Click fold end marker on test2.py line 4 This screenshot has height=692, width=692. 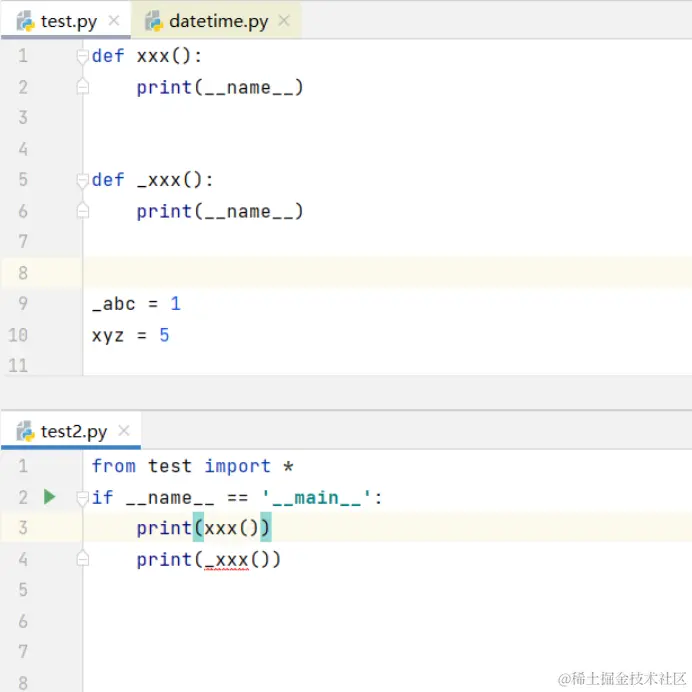pyautogui.click(x=83, y=559)
